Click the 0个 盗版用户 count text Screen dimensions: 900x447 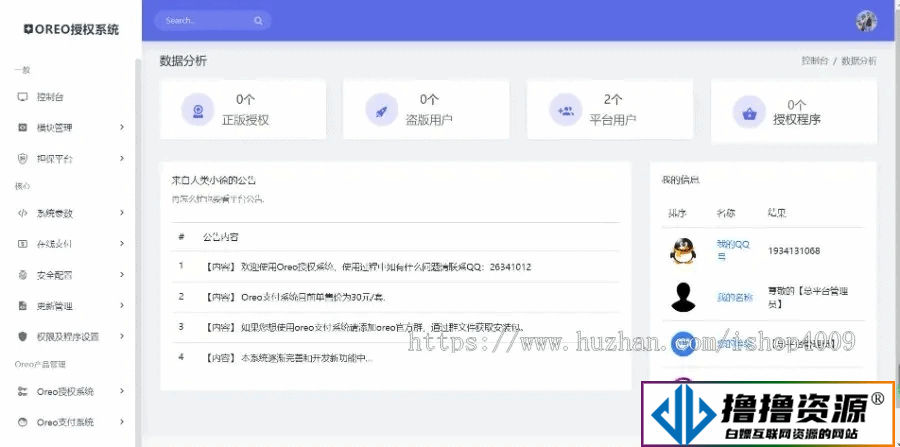pyautogui.click(x=429, y=100)
